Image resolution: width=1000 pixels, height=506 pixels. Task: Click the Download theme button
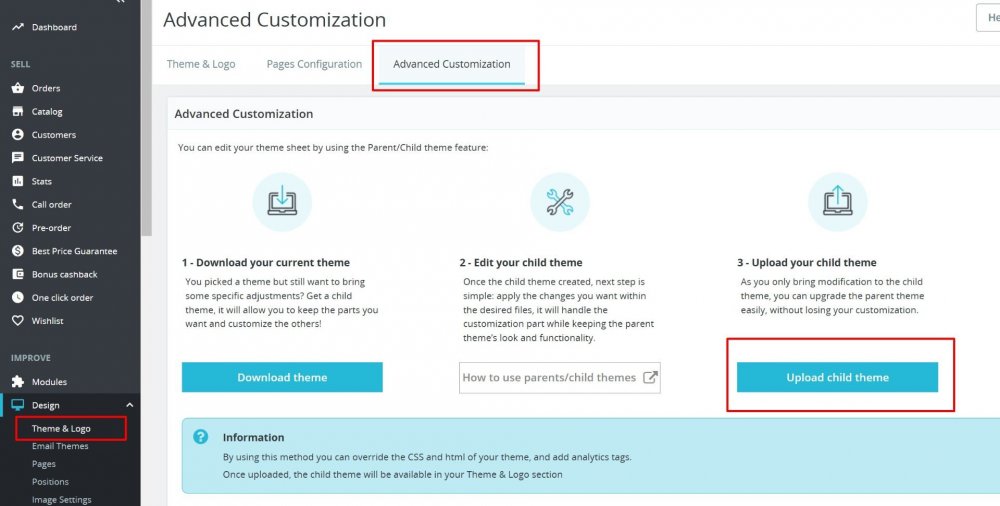coord(282,377)
